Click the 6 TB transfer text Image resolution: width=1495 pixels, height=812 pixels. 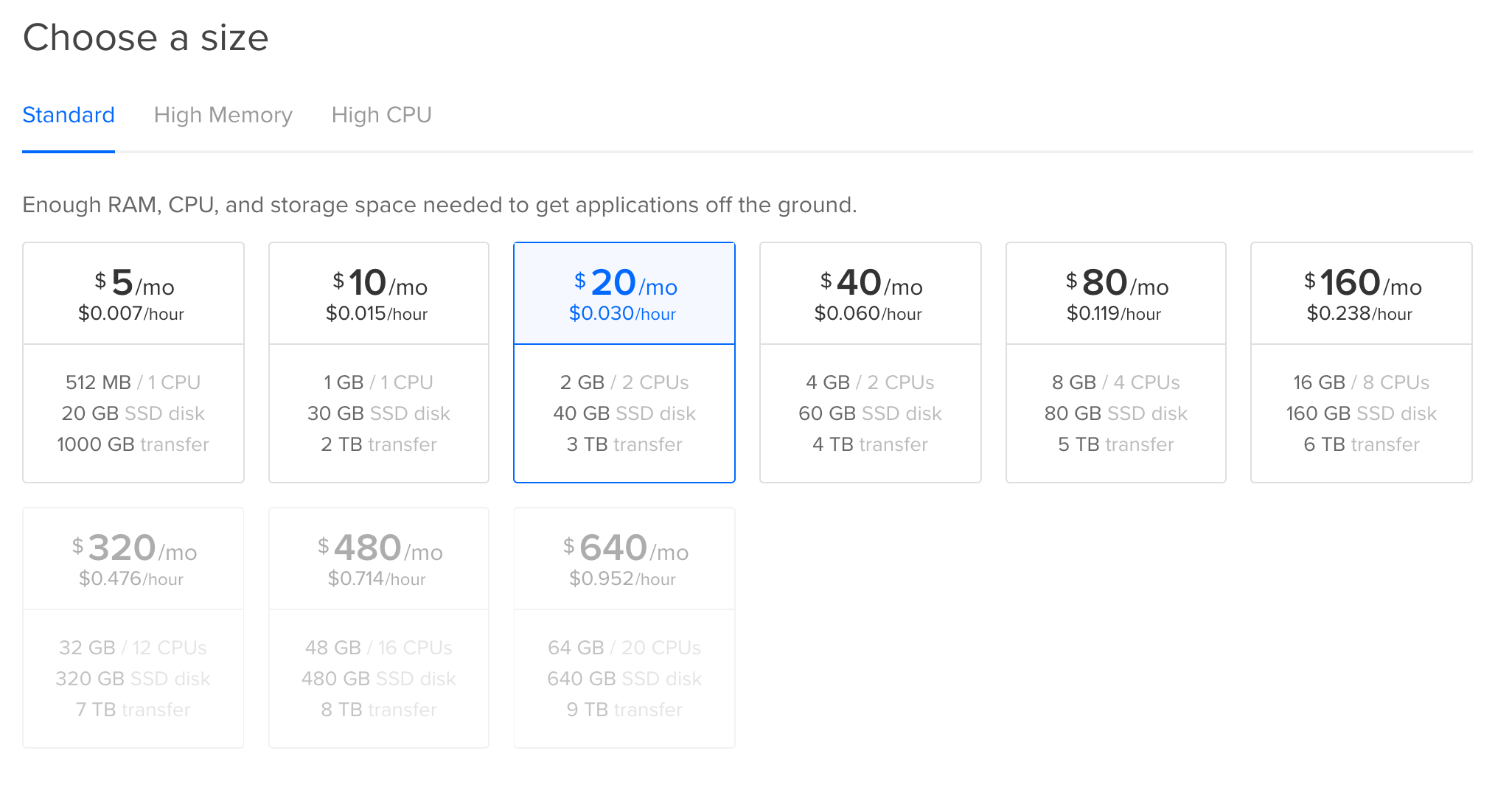pyautogui.click(x=1362, y=444)
